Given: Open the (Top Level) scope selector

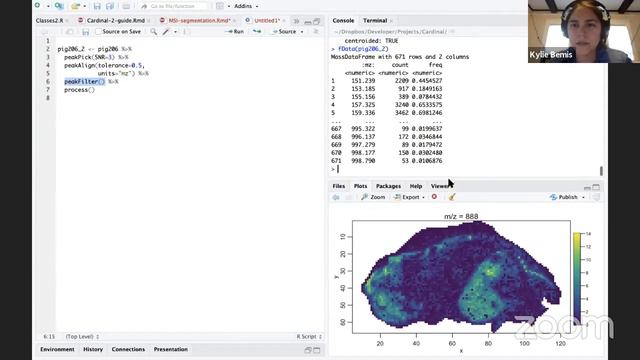Looking at the screenshot, I should [x=82, y=337].
